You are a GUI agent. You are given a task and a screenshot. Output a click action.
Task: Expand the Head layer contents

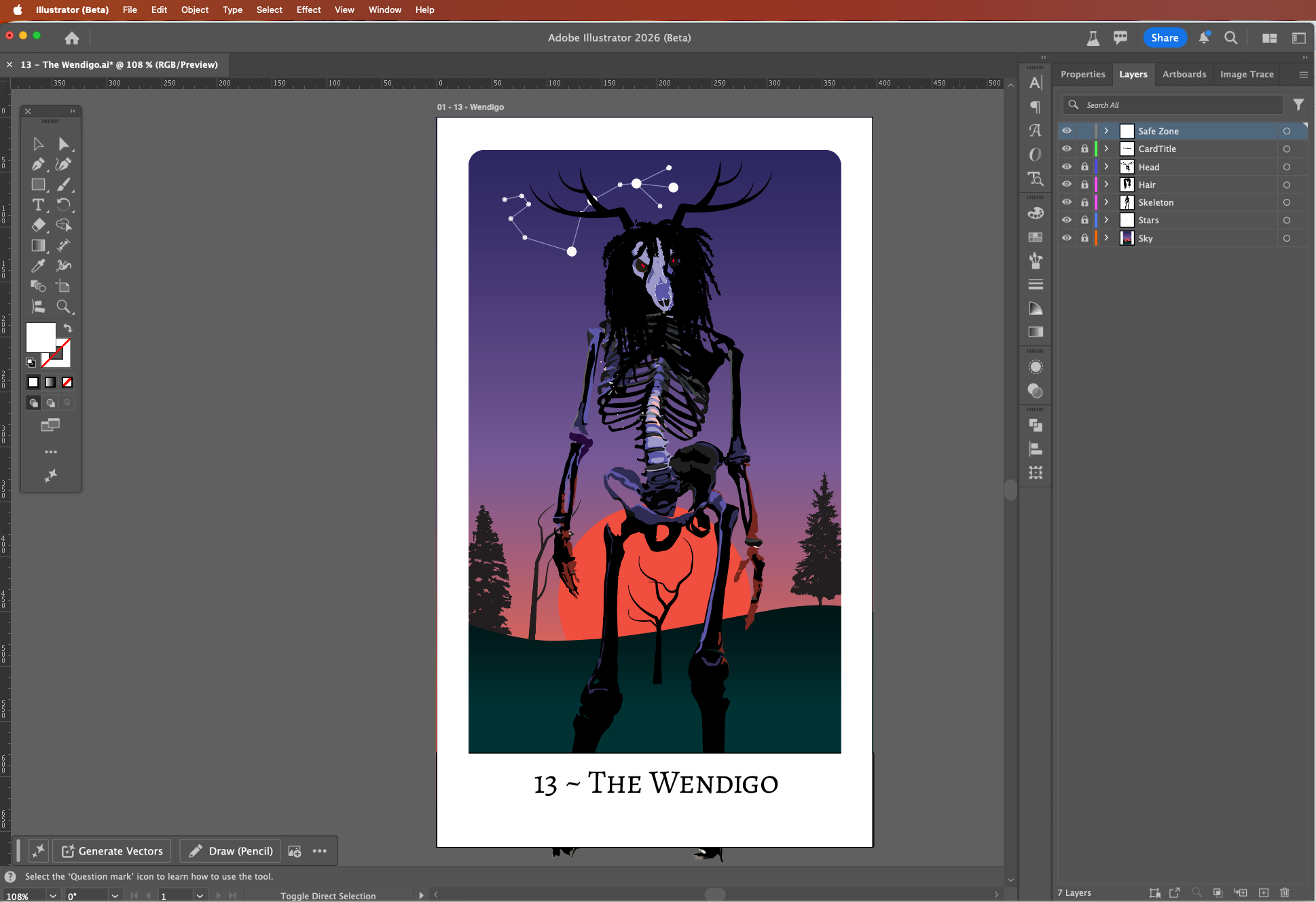click(1106, 167)
